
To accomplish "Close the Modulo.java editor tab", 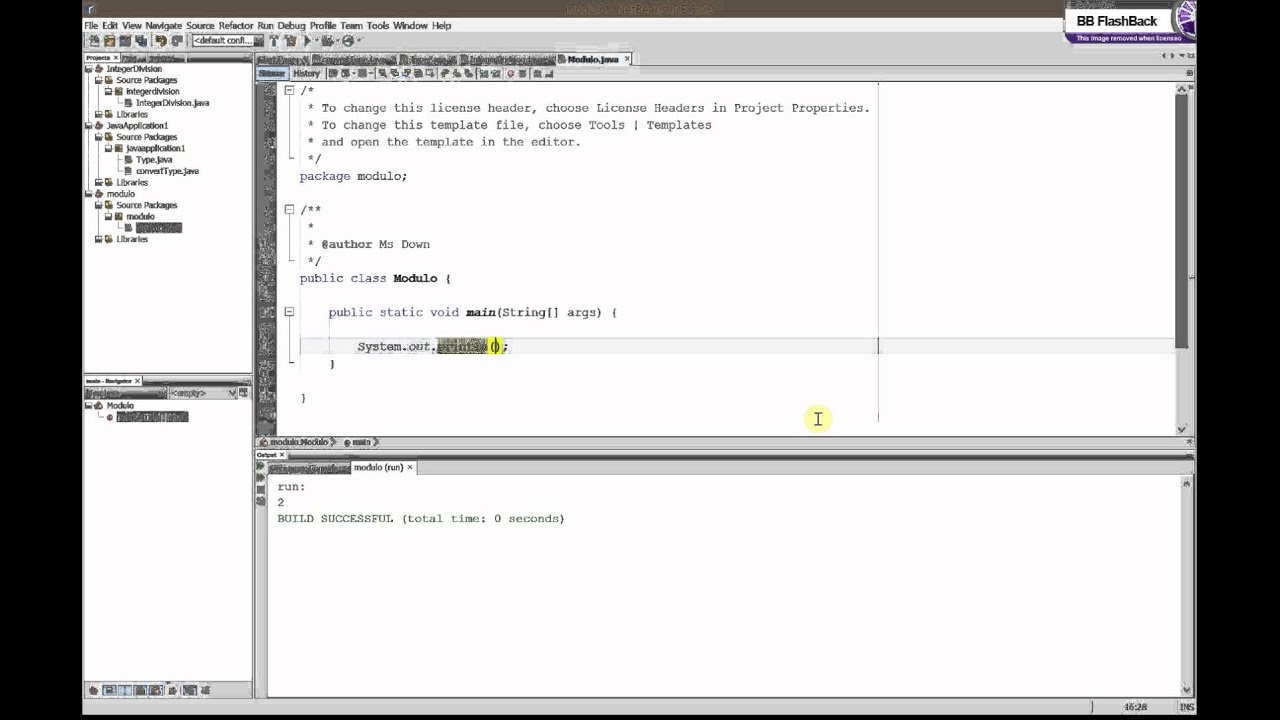I will coord(627,59).
